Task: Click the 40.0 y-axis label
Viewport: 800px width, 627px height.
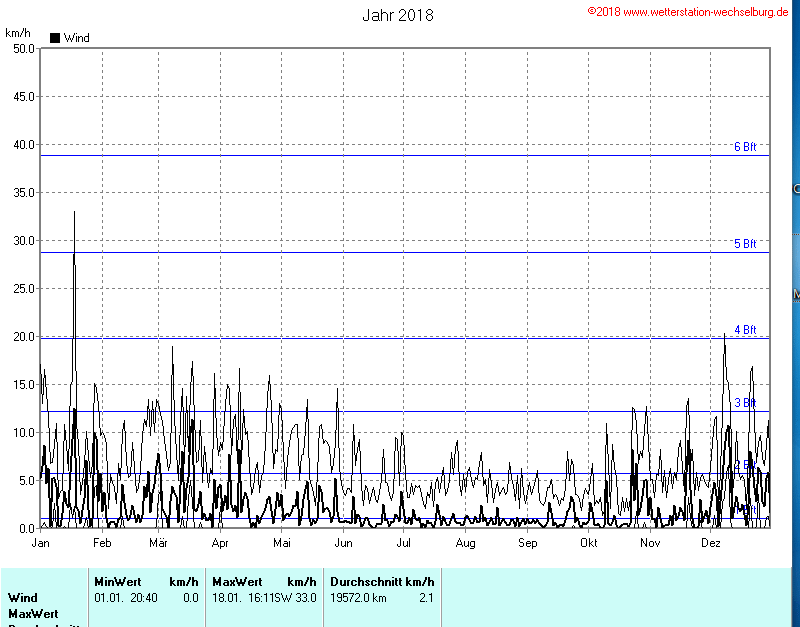Action: point(24,145)
